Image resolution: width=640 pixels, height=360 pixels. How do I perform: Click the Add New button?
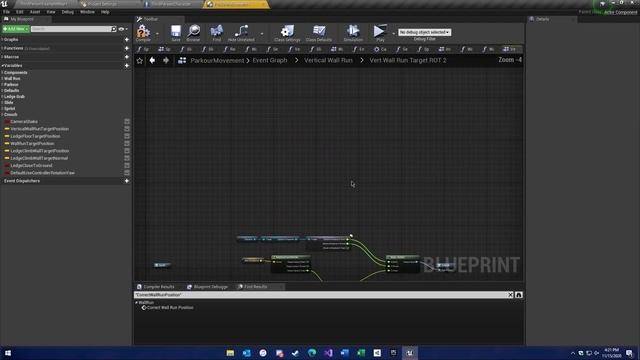pyautogui.click(x=16, y=29)
